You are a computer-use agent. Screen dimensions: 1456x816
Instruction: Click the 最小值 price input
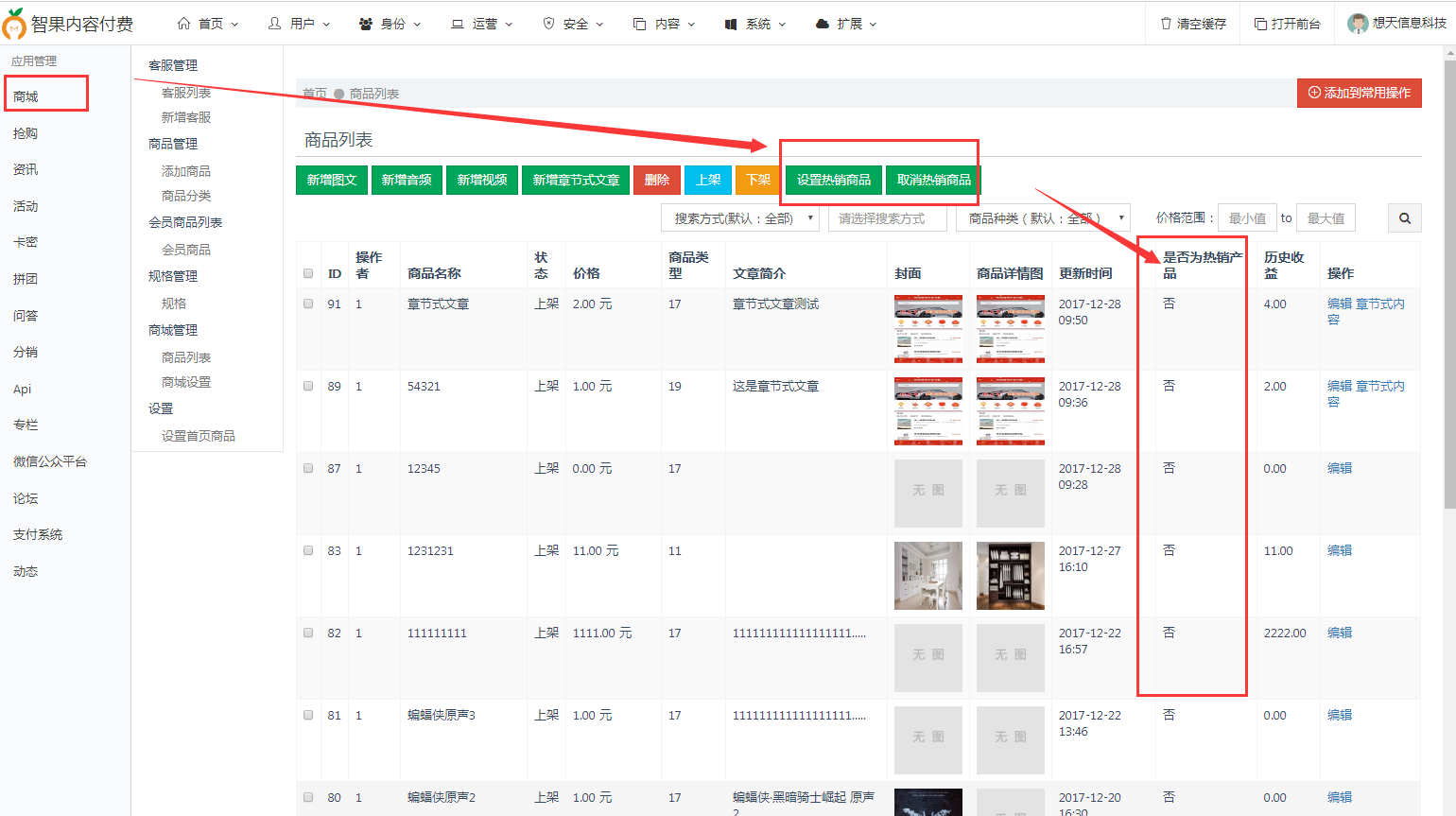coord(1247,218)
